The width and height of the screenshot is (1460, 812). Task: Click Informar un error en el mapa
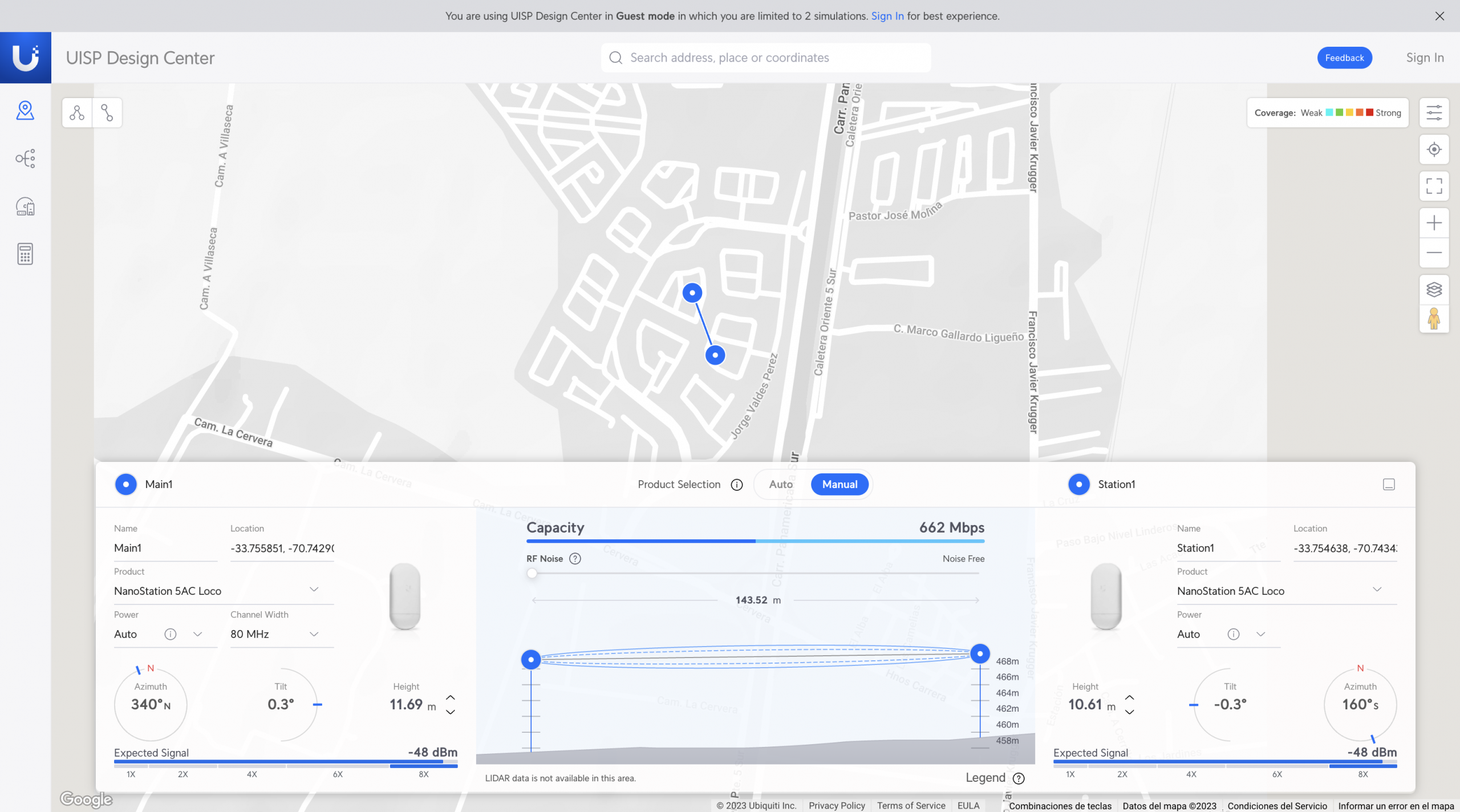pos(1396,806)
